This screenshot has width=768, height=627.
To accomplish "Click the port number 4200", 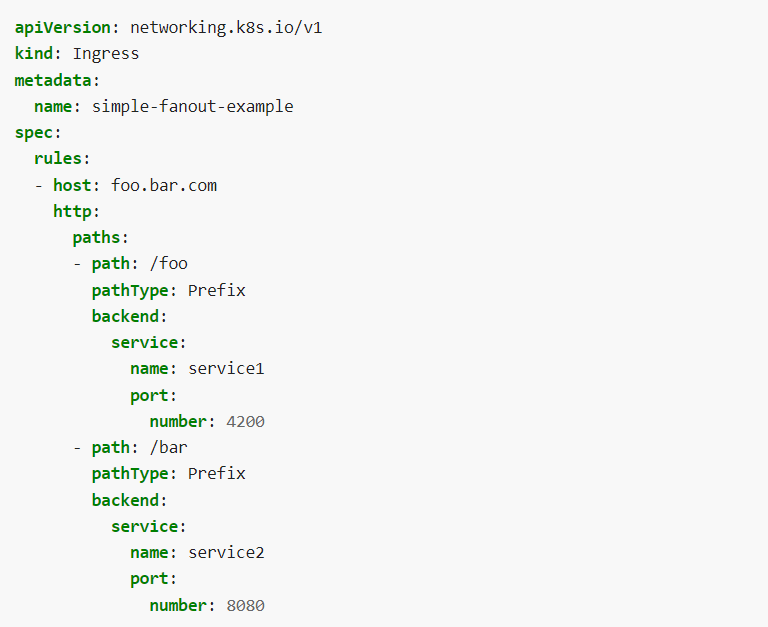I will click(245, 421).
